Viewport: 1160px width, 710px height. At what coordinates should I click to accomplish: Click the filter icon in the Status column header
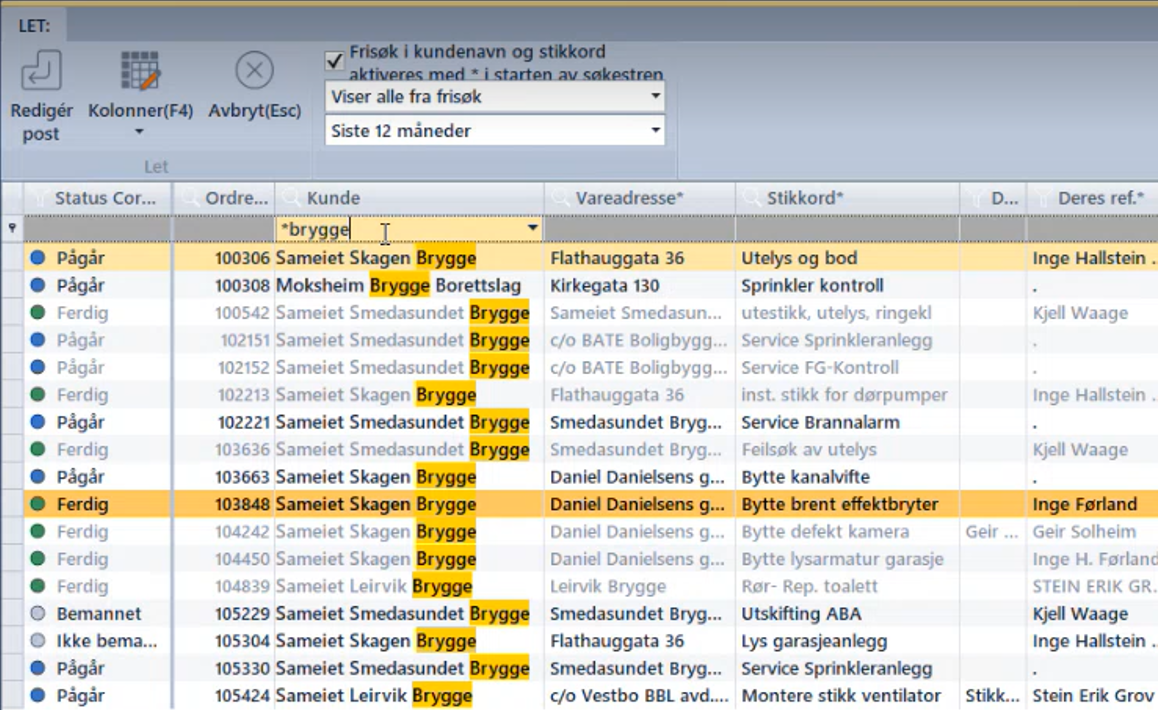[39, 198]
